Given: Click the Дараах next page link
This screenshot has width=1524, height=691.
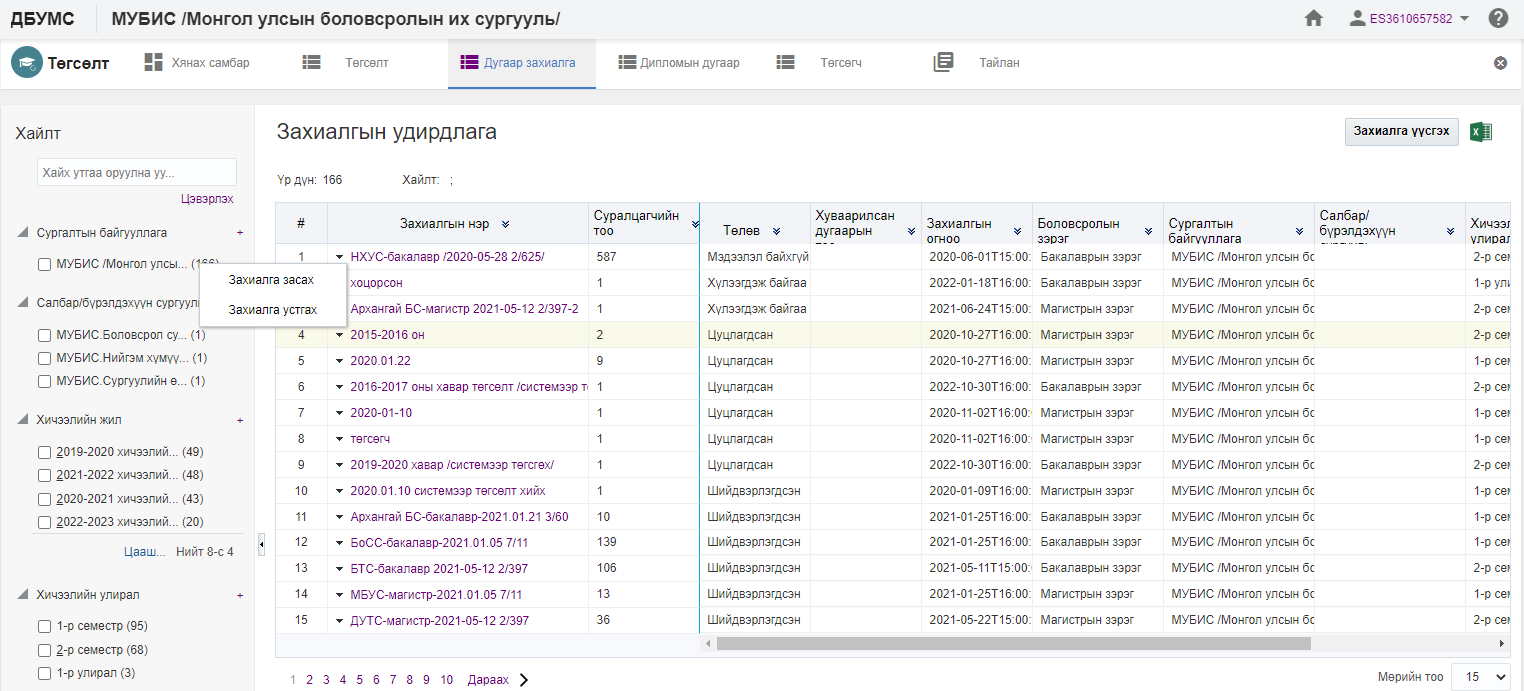Looking at the screenshot, I should (x=488, y=680).
